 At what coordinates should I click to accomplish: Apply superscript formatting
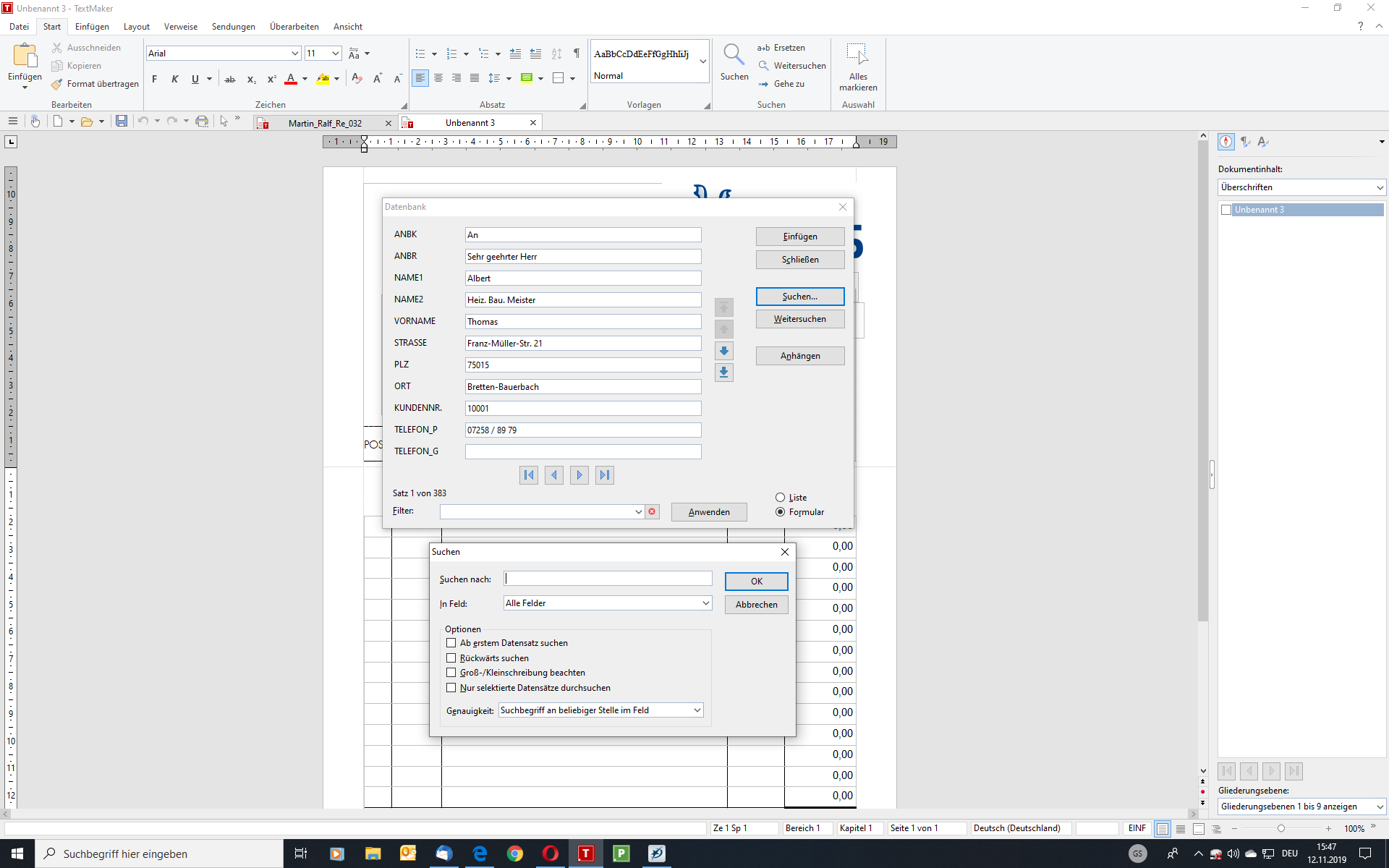click(x=271, y=79)
